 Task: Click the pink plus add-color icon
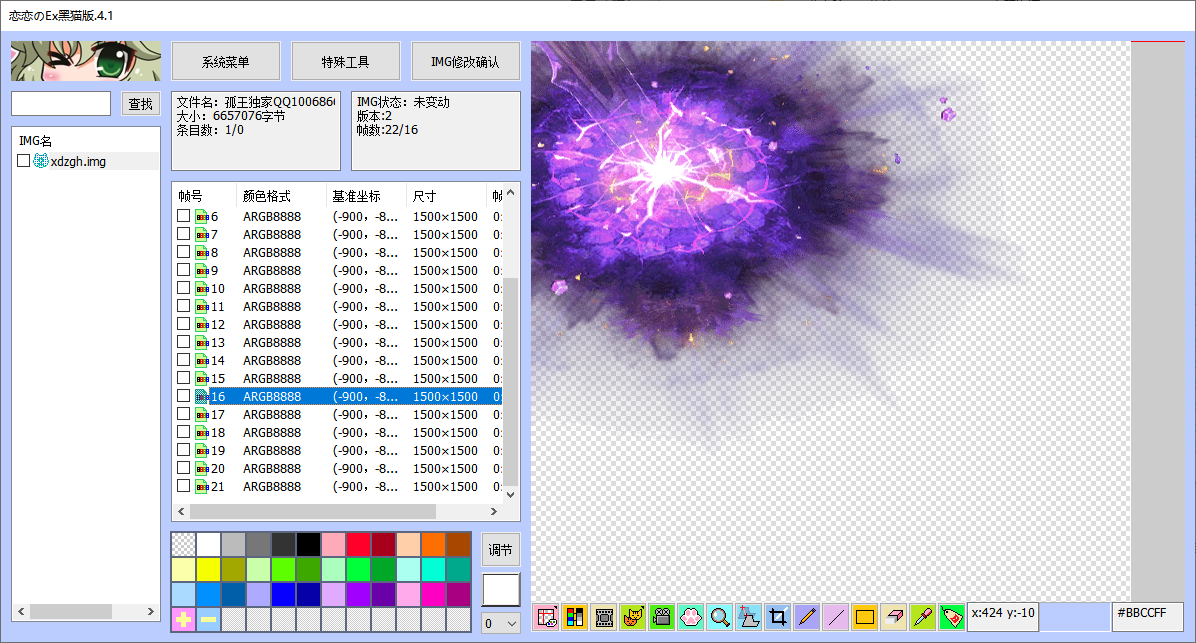coord(183,619)
